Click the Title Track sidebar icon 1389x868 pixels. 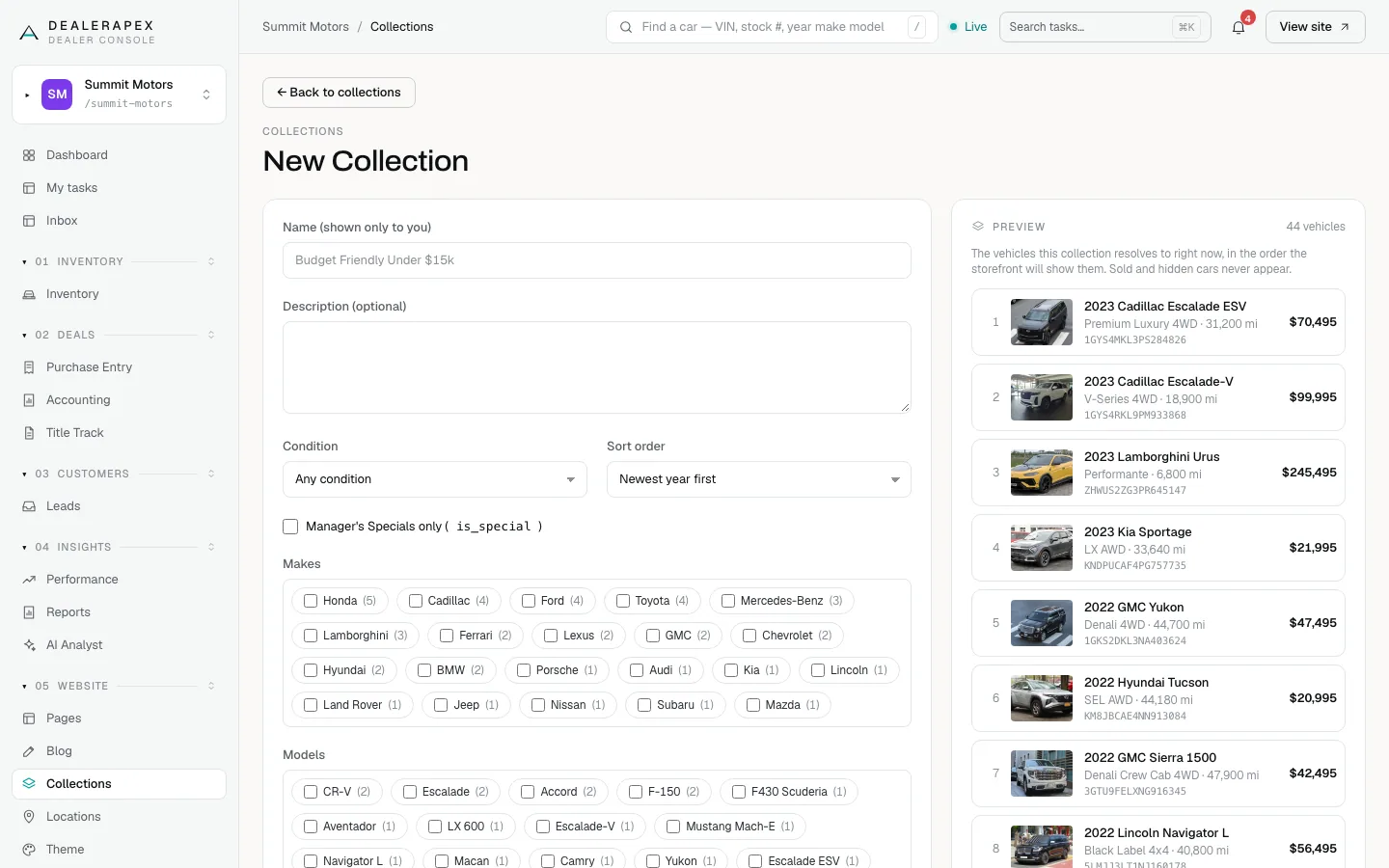[29, 433]
